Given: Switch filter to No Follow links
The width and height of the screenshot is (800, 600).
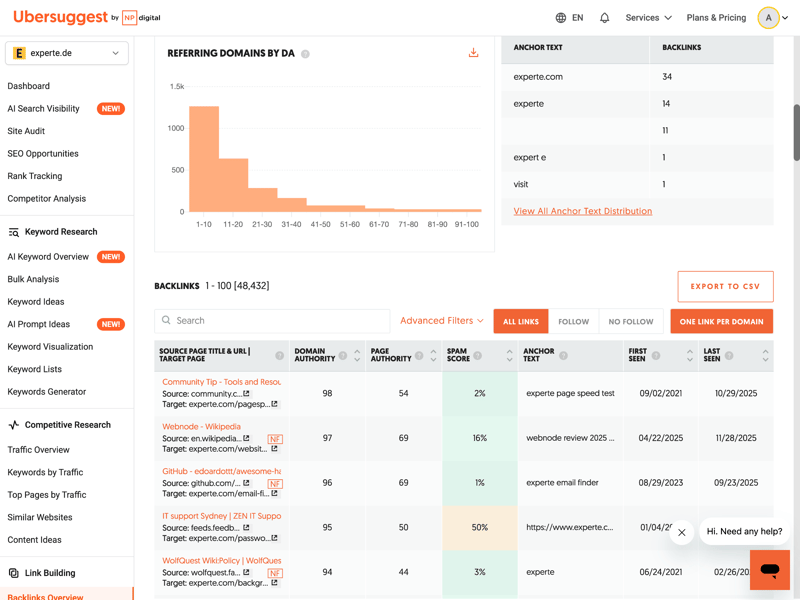Looking at the screenshot, I should [x=630, y=322].
